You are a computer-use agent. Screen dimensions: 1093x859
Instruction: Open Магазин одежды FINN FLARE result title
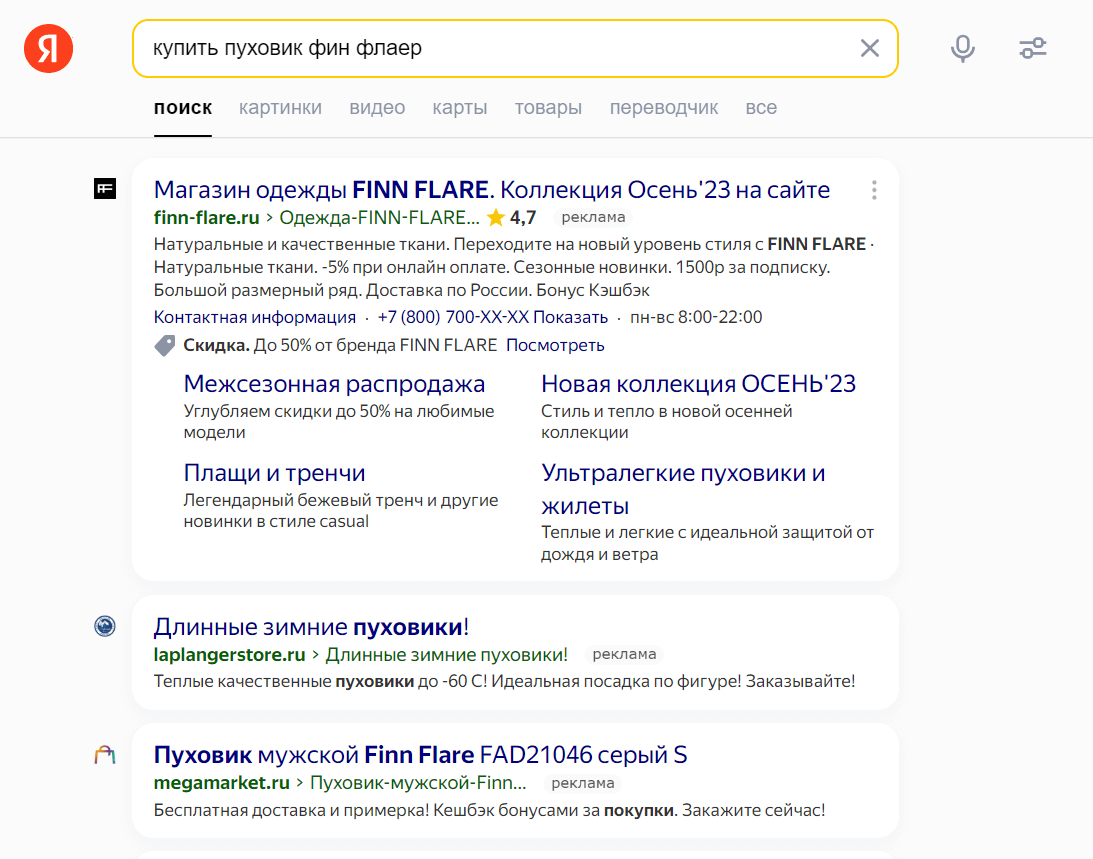[492, 190]
